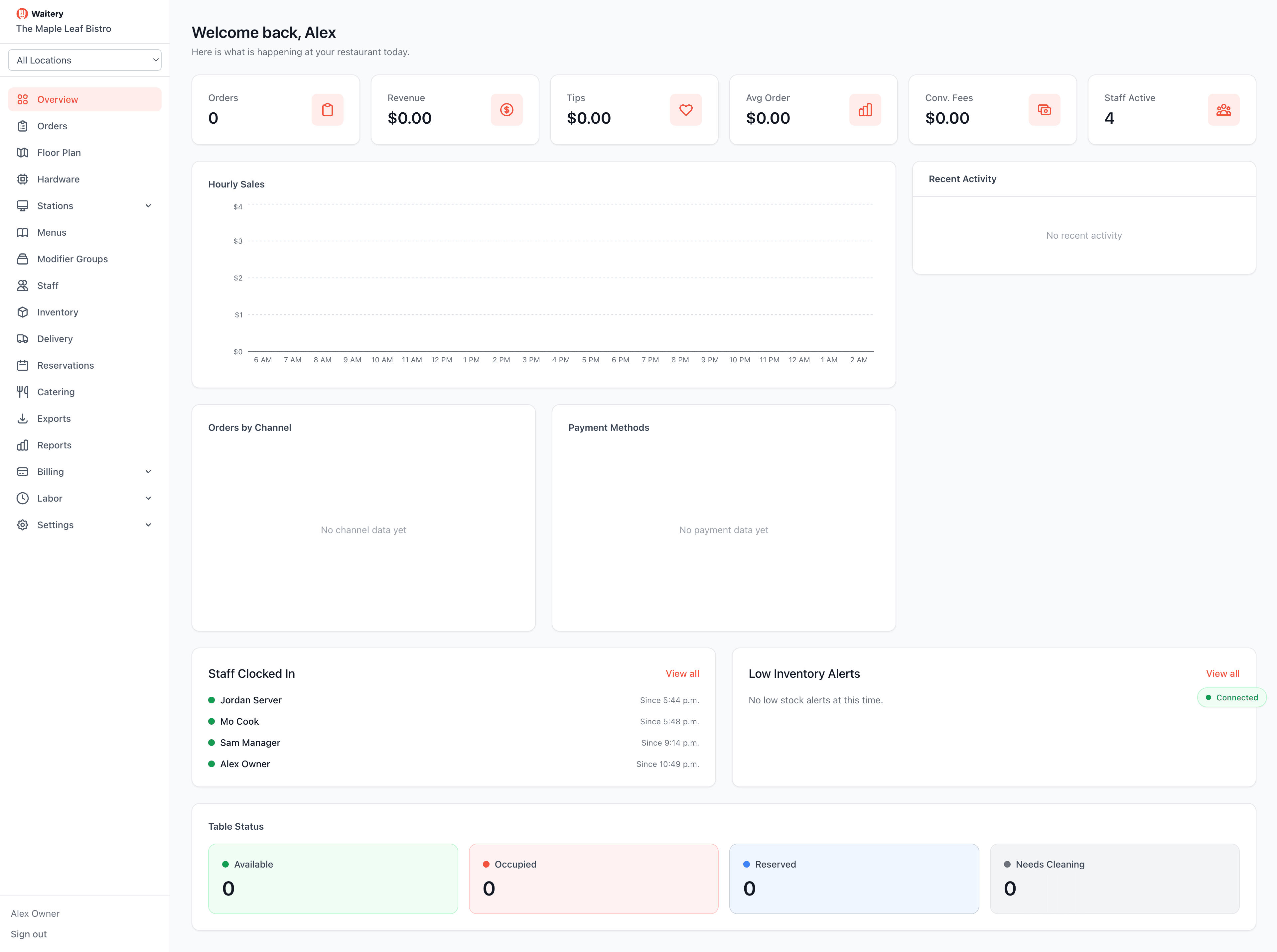Screen dimensions: 1277x952
Task: Select the Reserved table status card
Action: pyautogui.click(x=854, y=879)
